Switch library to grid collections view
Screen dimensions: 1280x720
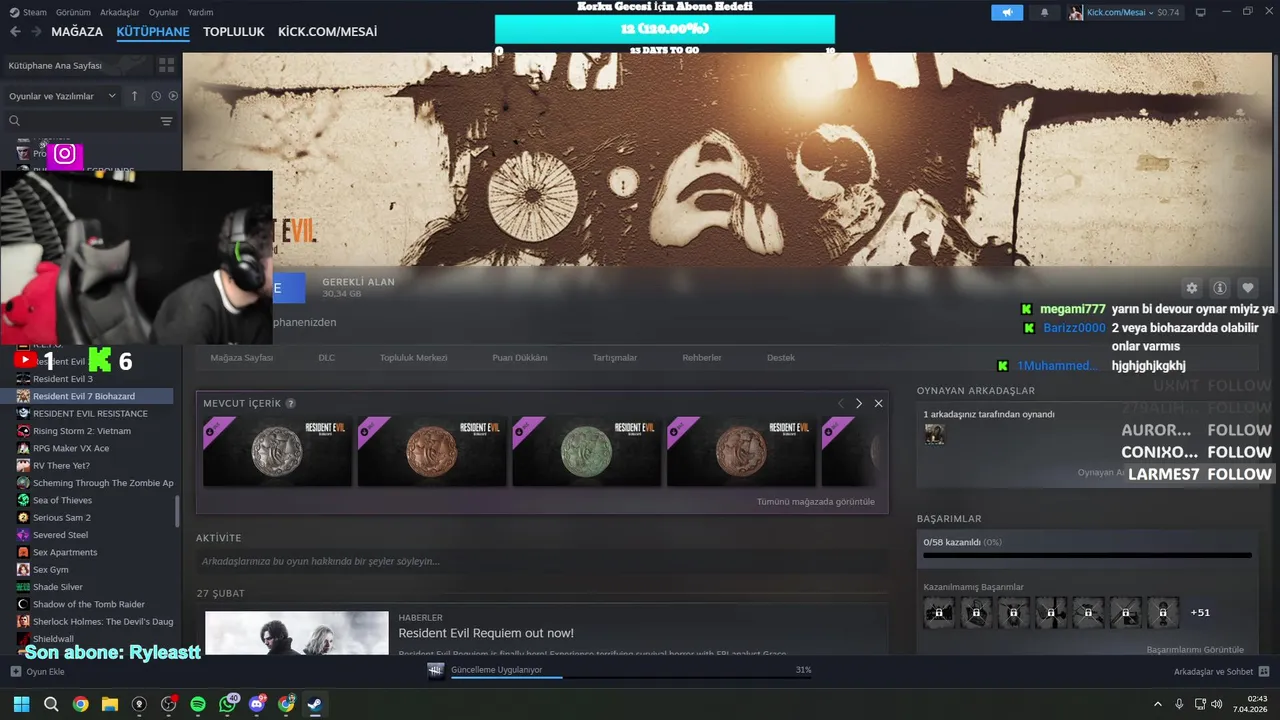pos(166,65)
